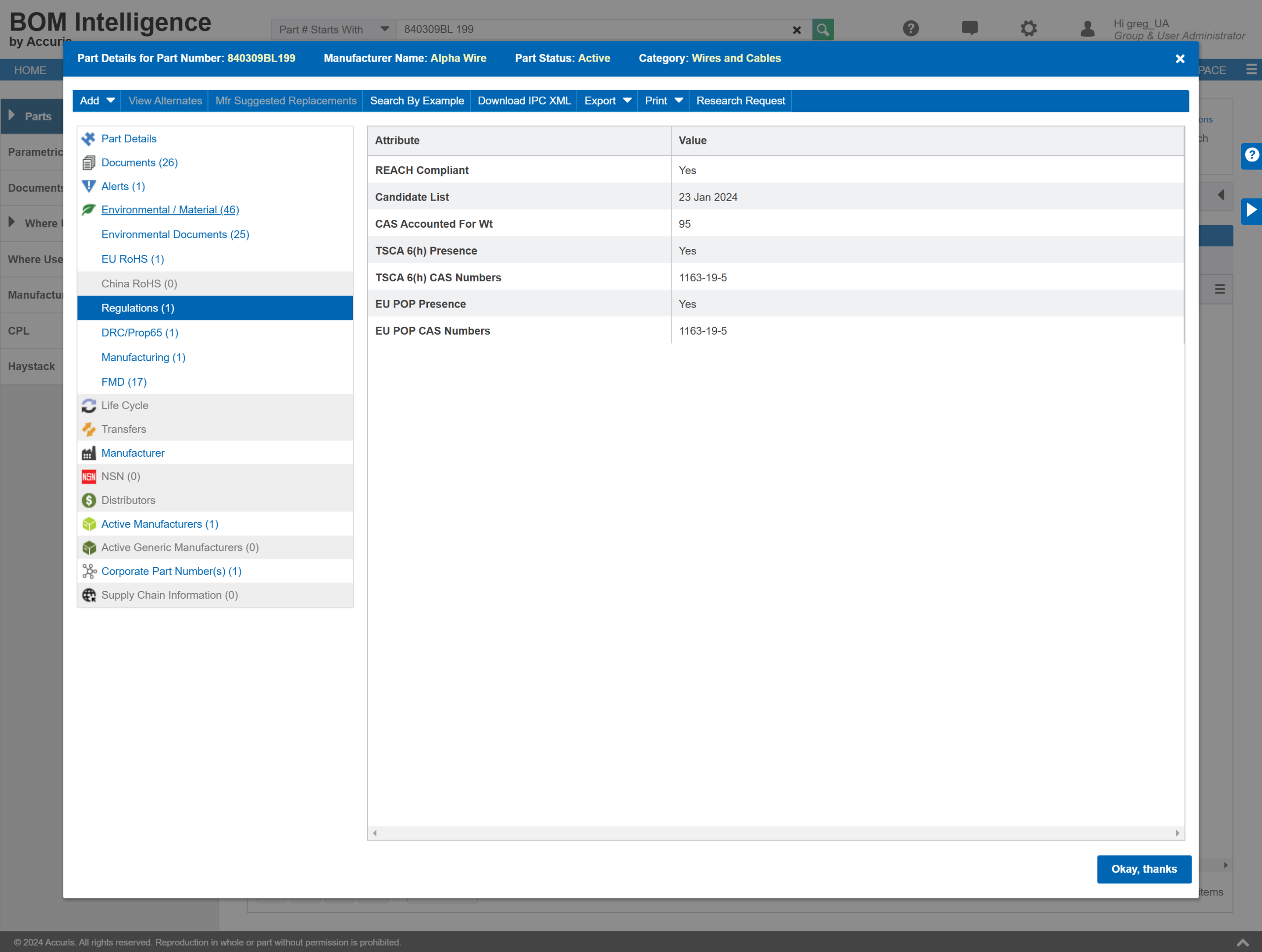
Task: Open the Add dropdown menu
Action: (x=97, y=101)
